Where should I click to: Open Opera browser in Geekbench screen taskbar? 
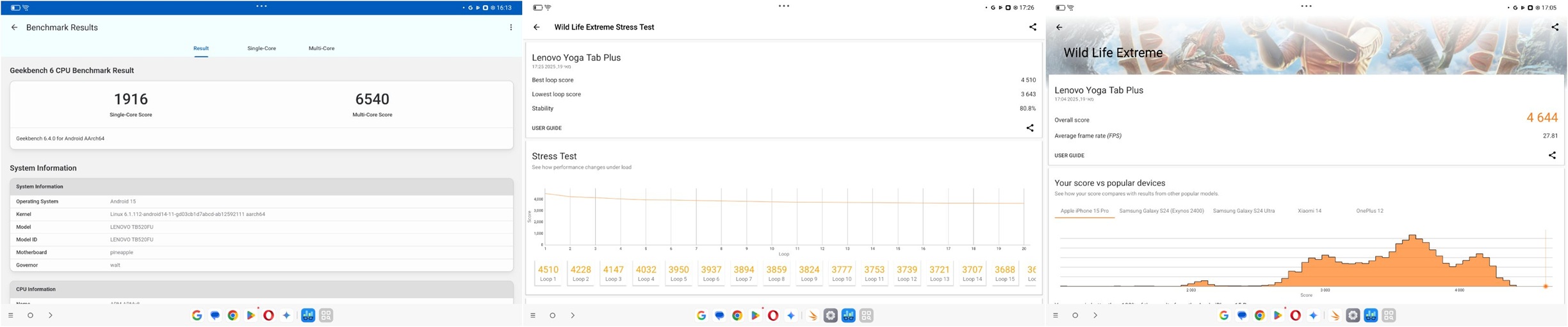pos(268,315)
